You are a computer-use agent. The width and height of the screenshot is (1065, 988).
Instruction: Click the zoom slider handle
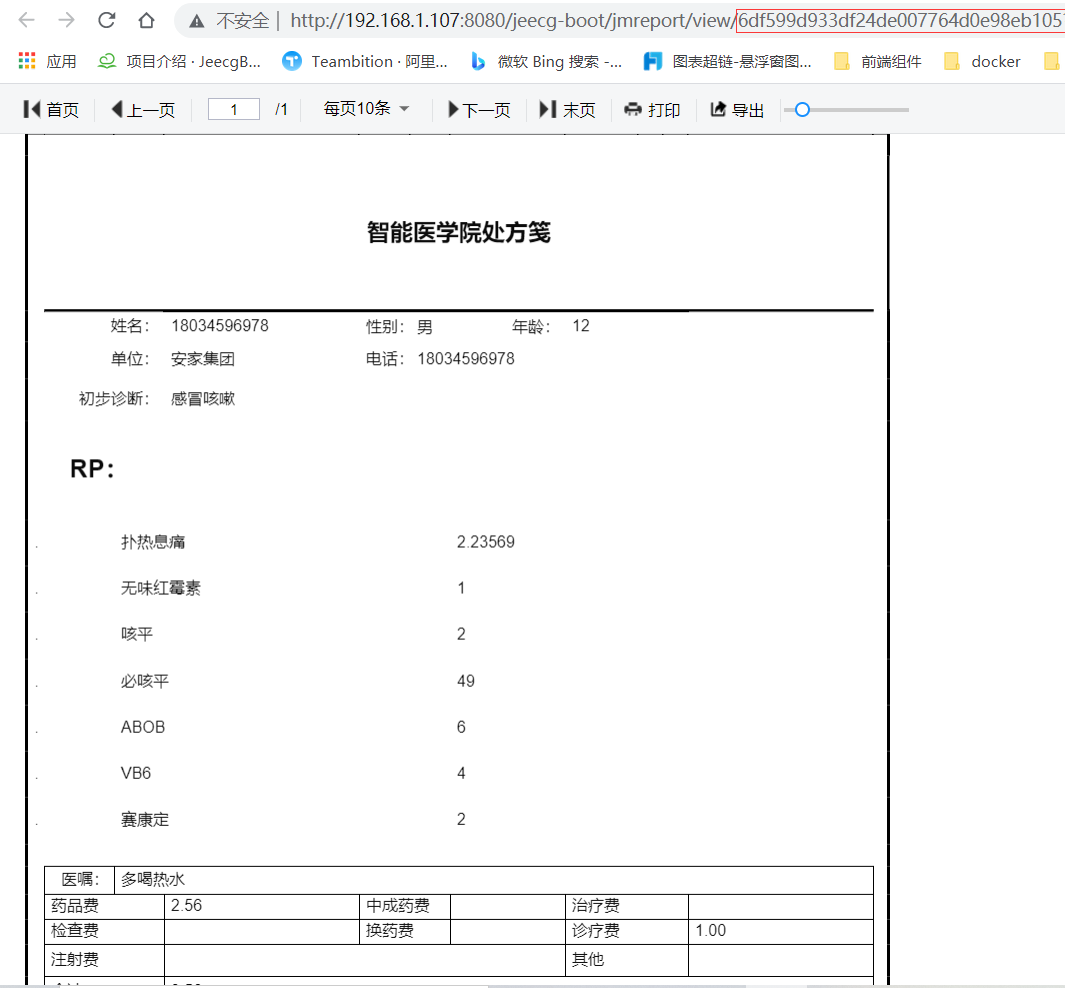coord(802,109)
